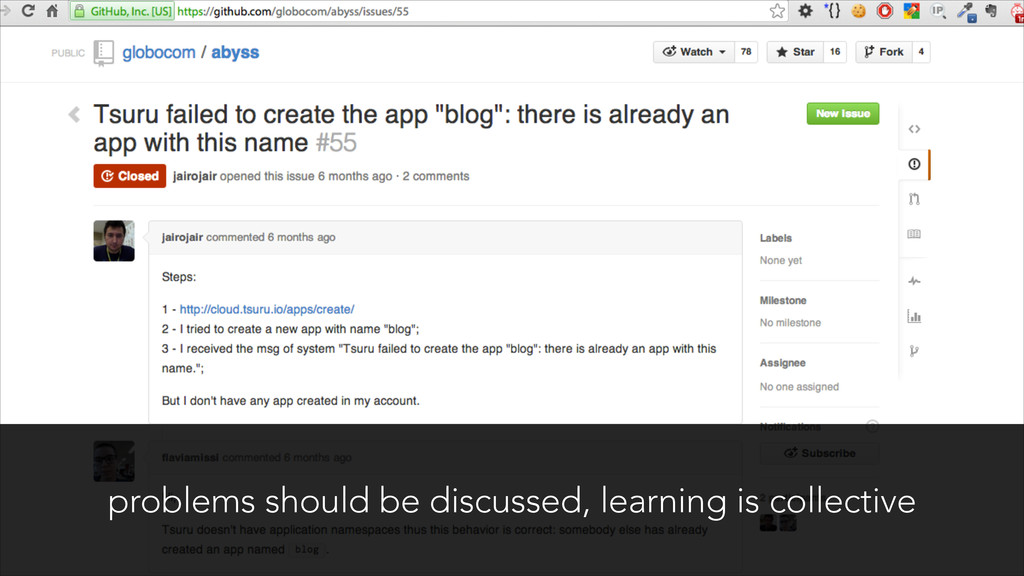Go to the globocom organization page
The height and width of the screenshot is (576, 1024).
(x=159, y=52)
